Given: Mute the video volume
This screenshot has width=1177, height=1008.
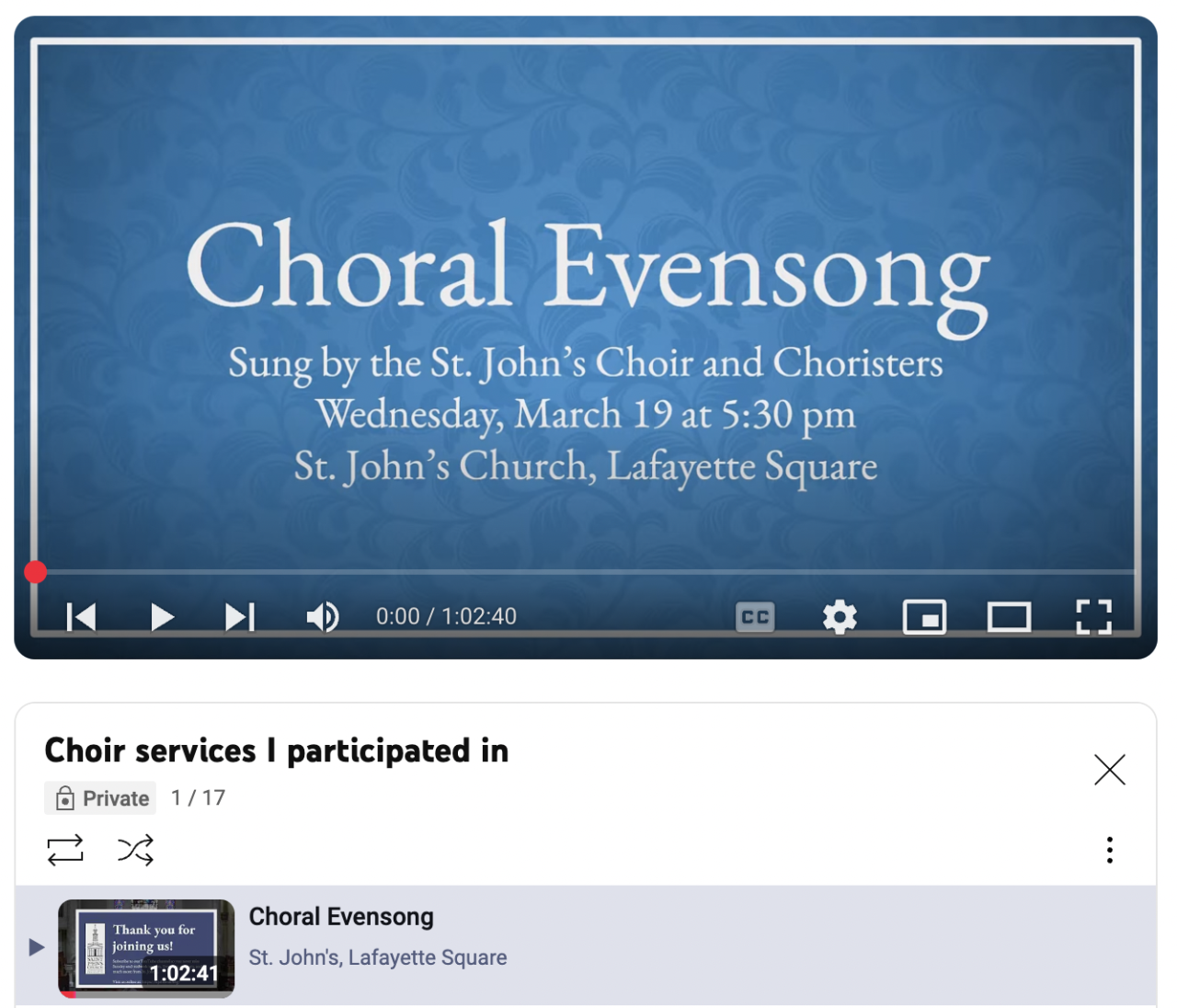Looking at the screenshot, I should [323, 617].
